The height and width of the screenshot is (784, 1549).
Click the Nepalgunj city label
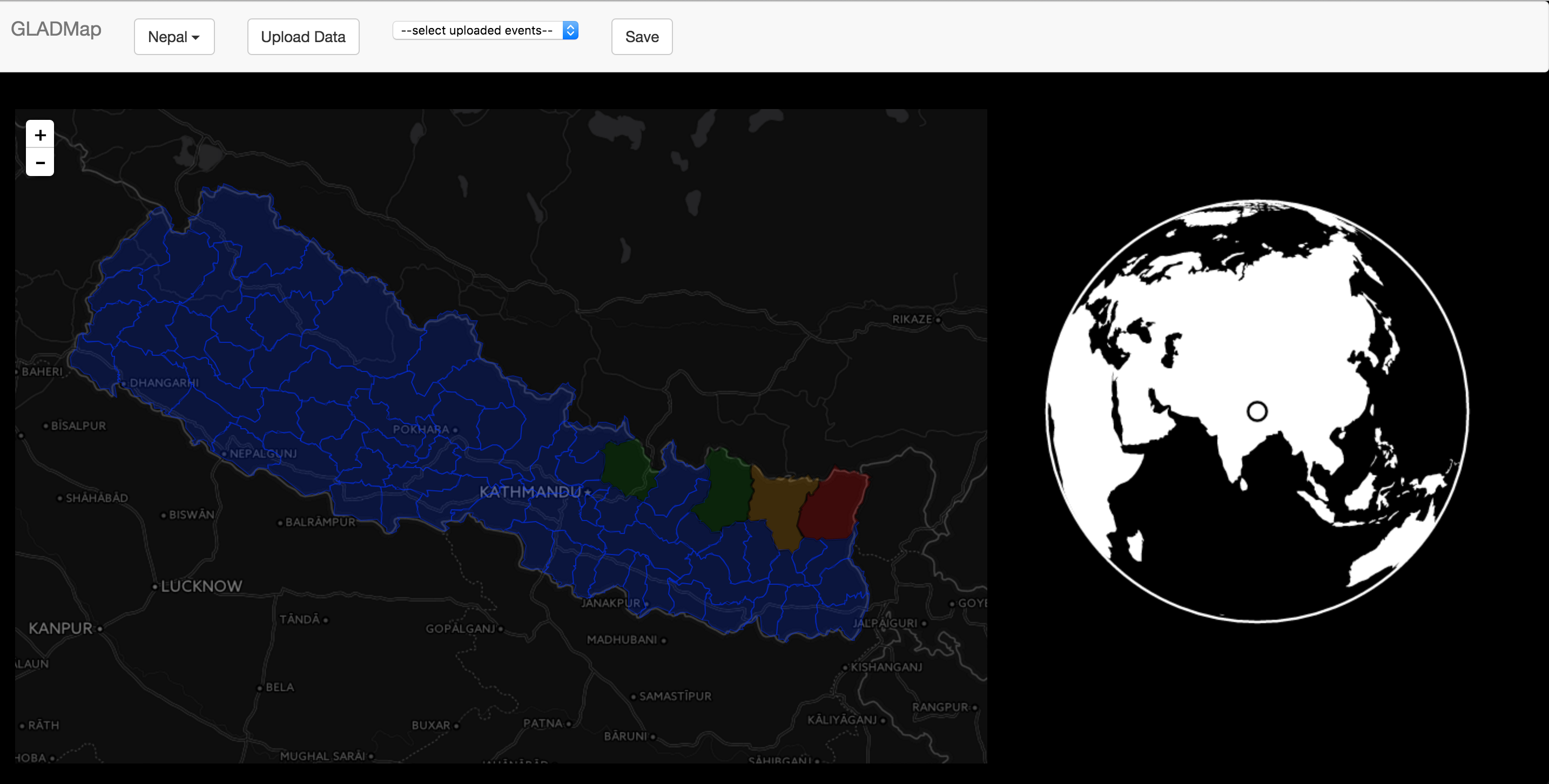click(x=263, y=454)
